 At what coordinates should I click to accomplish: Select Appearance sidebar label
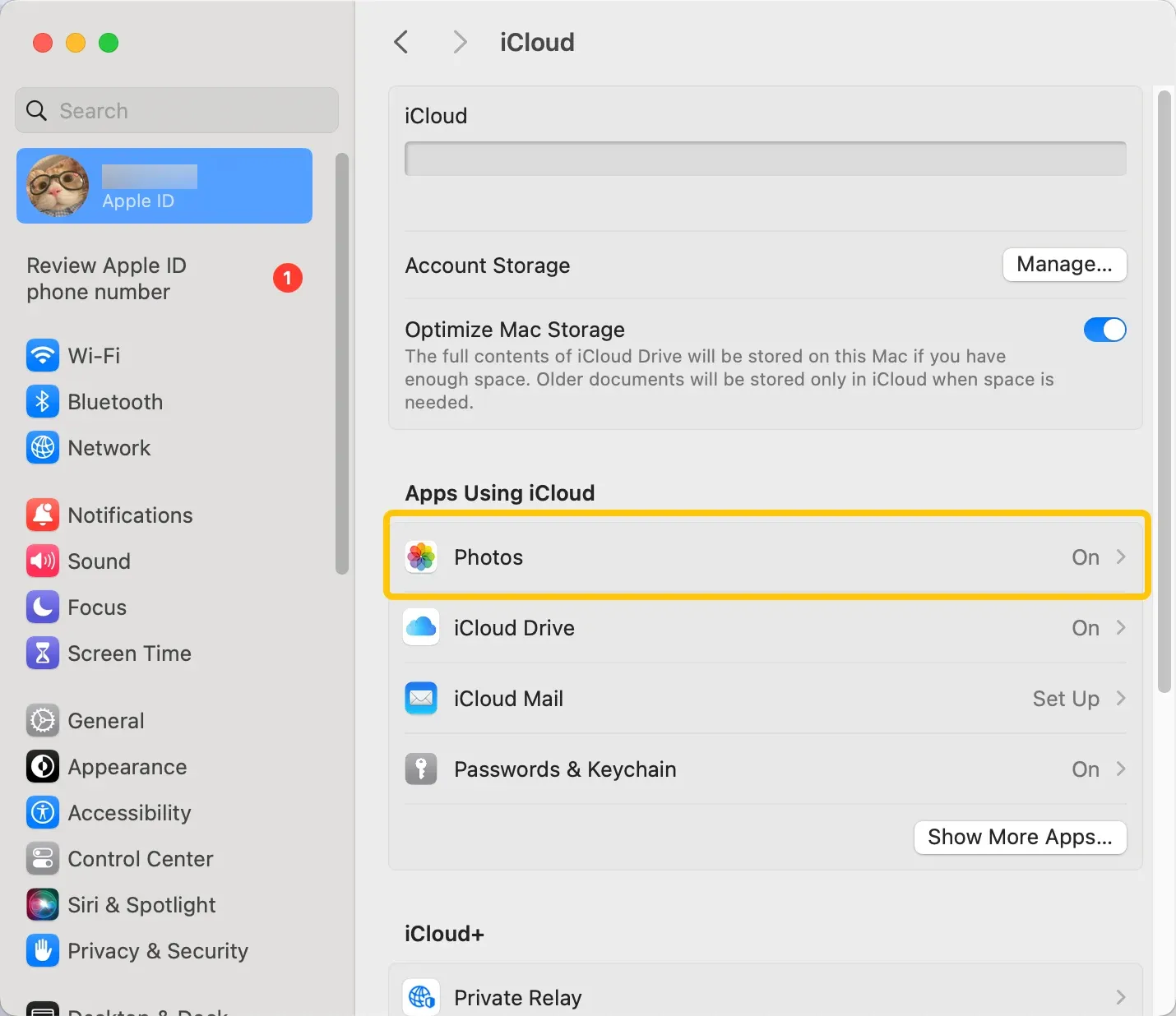click(x=127, y=767)
